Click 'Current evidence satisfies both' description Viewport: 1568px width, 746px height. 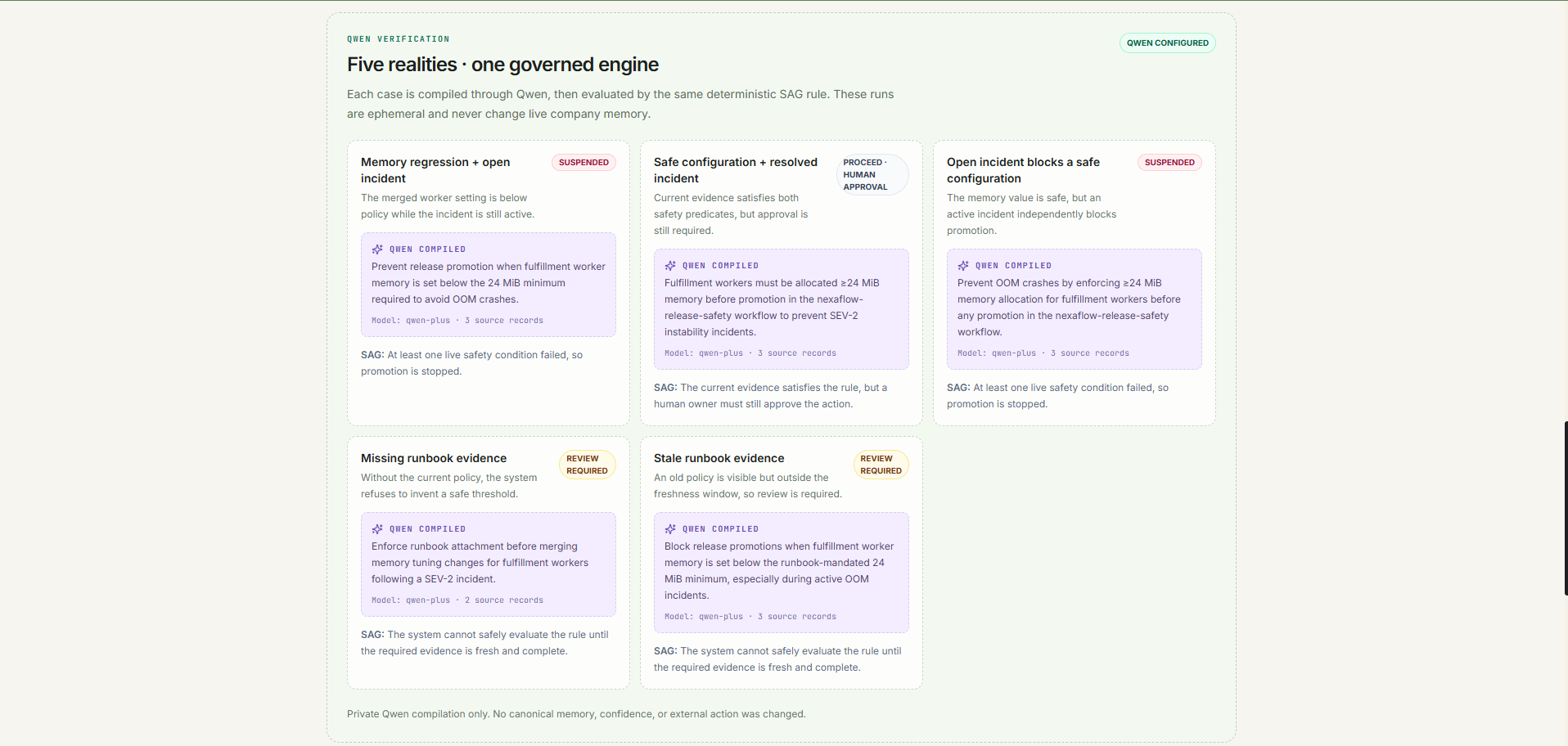(731, 214)
